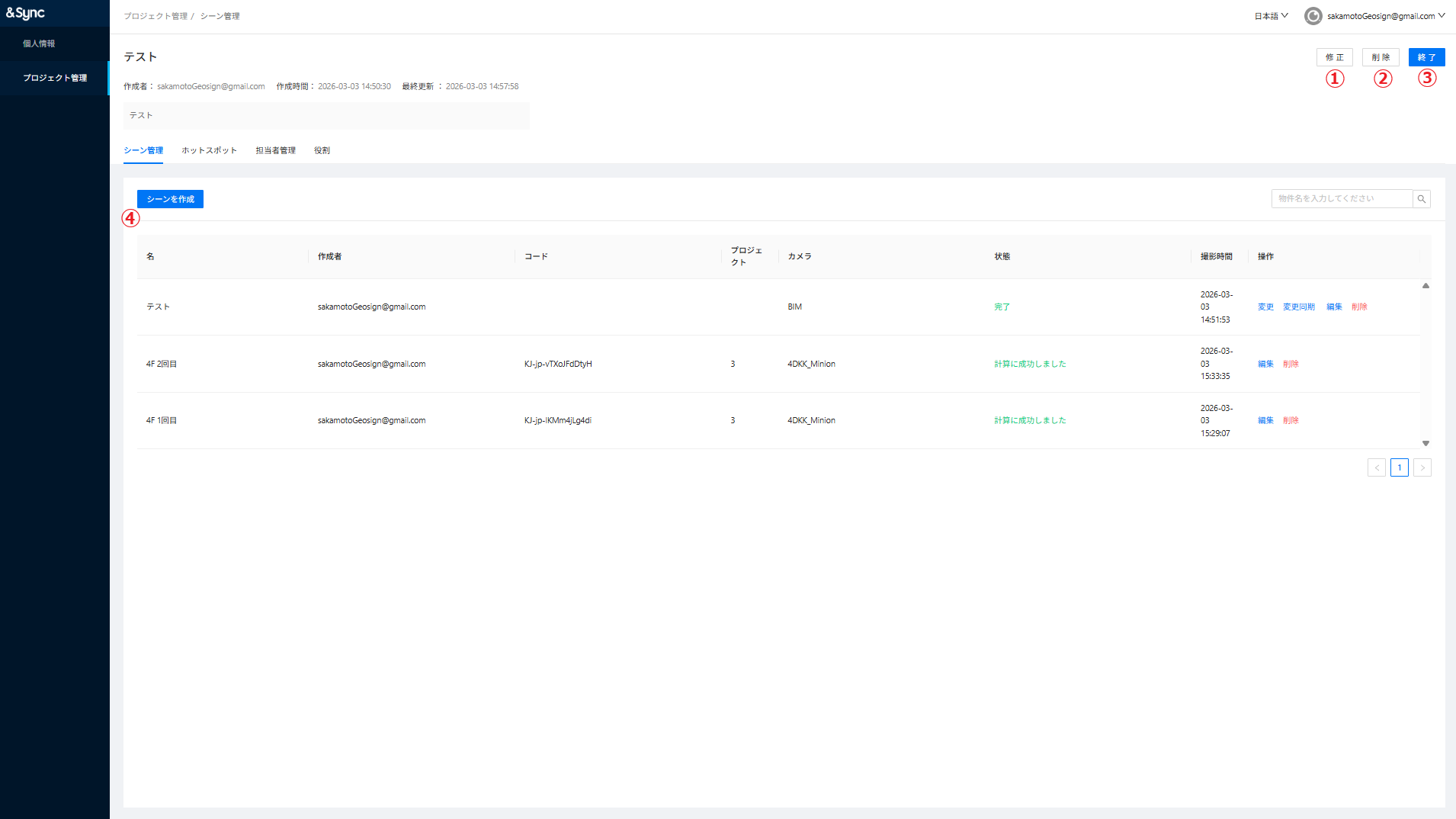Click the 修正 button
Viewport: 1456px width, 819px height.
coord(1334,57)
